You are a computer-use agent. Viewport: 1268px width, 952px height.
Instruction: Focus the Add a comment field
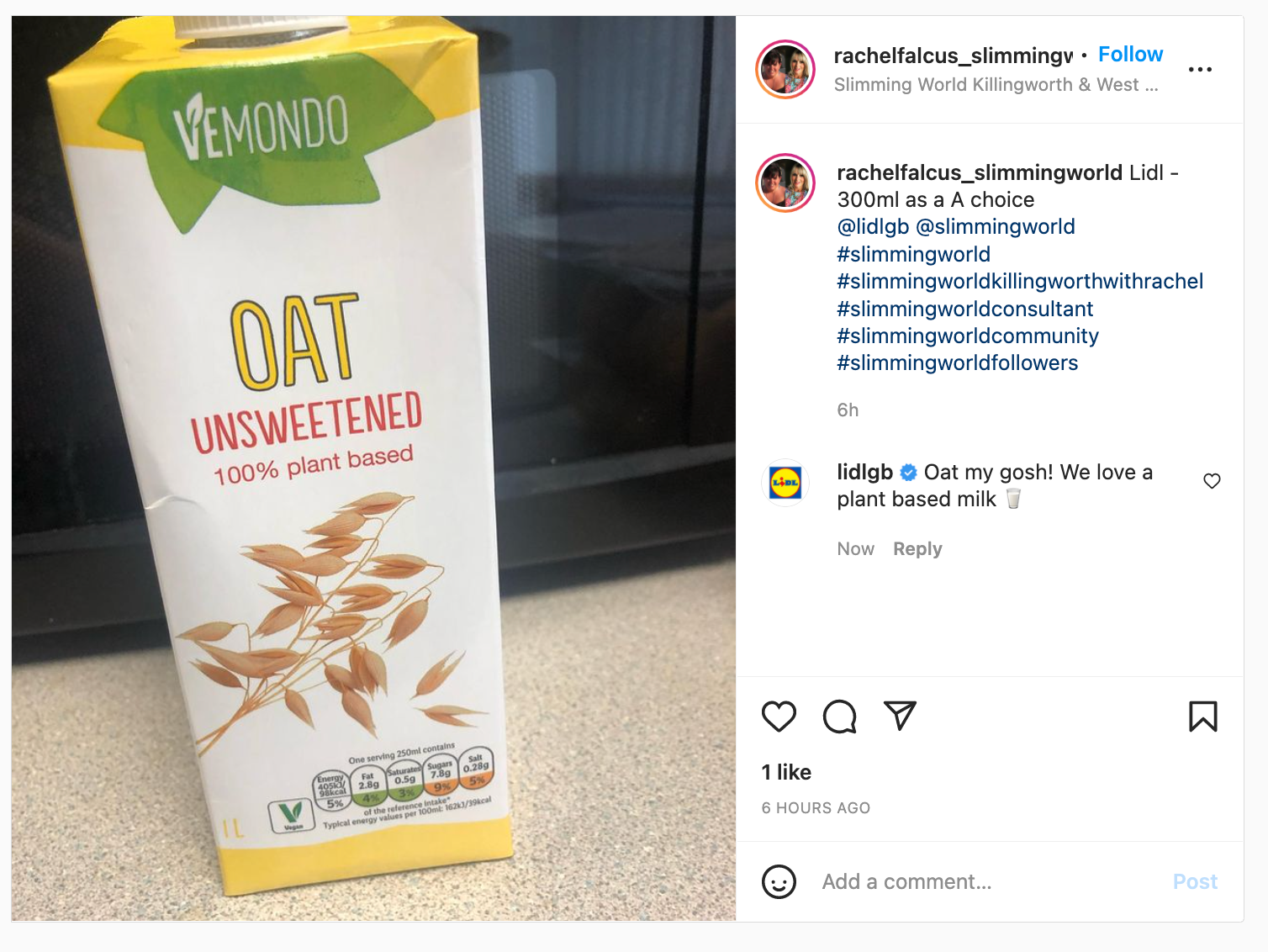pyautogui.click(x=992, y=881)
